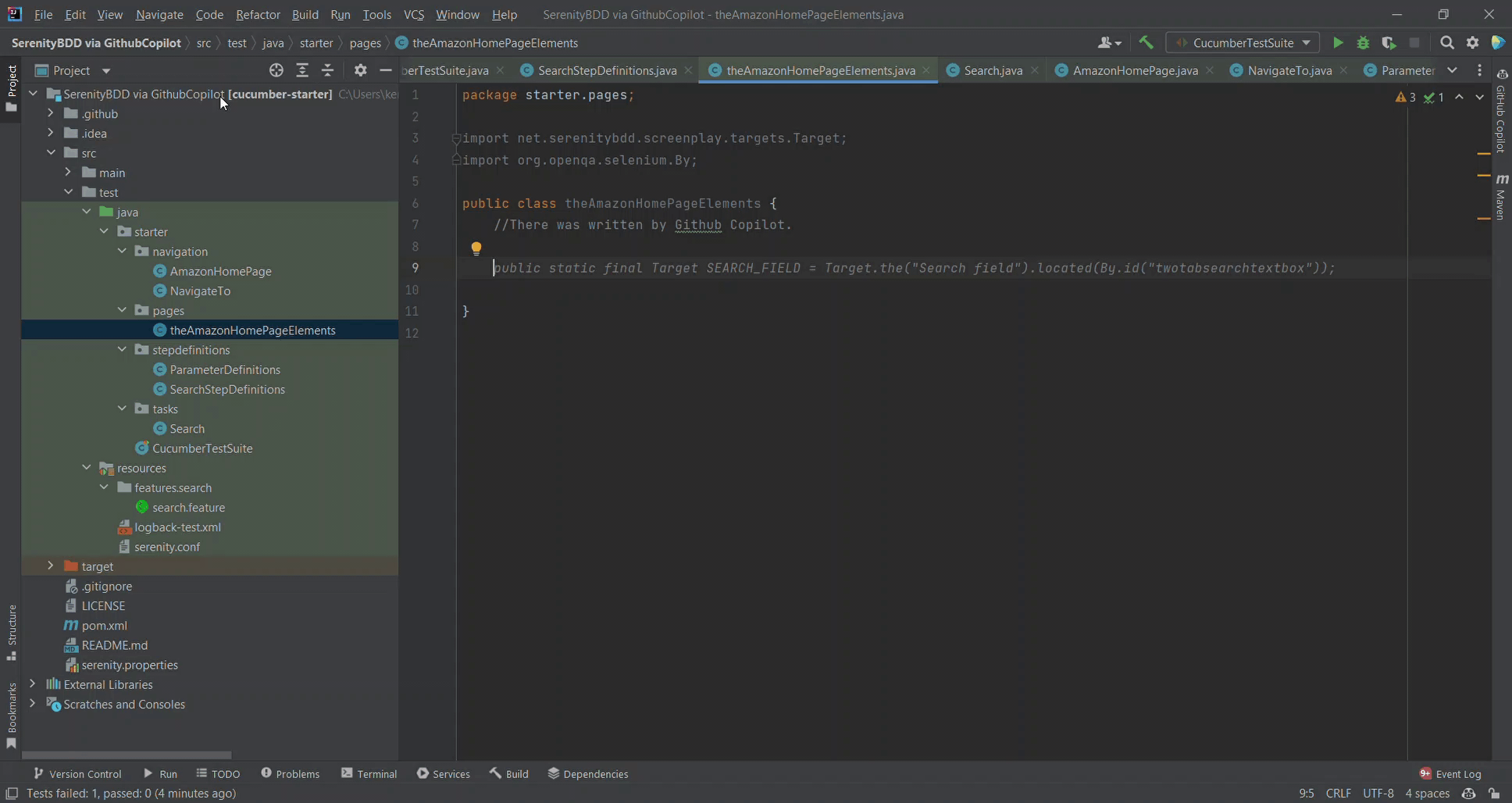The height and width of the screenshot is (803, 1512).
Task: Toggle read-only lock icon in status bar
Action: point(1493,793)
